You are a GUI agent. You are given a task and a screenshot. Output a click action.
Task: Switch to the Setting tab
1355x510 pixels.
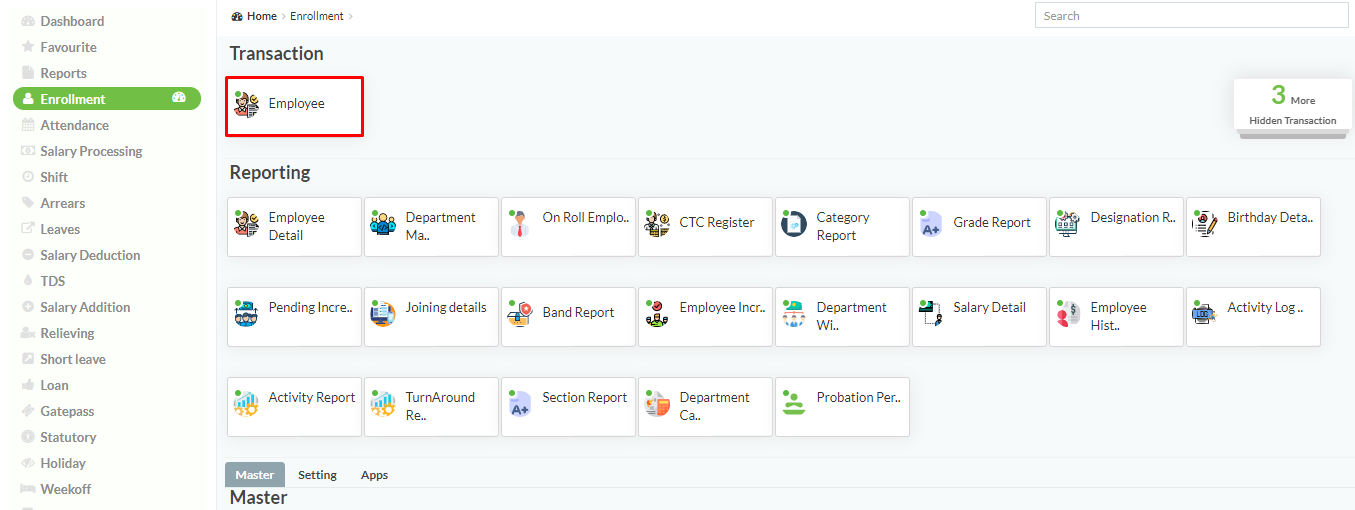pos(317,475)
